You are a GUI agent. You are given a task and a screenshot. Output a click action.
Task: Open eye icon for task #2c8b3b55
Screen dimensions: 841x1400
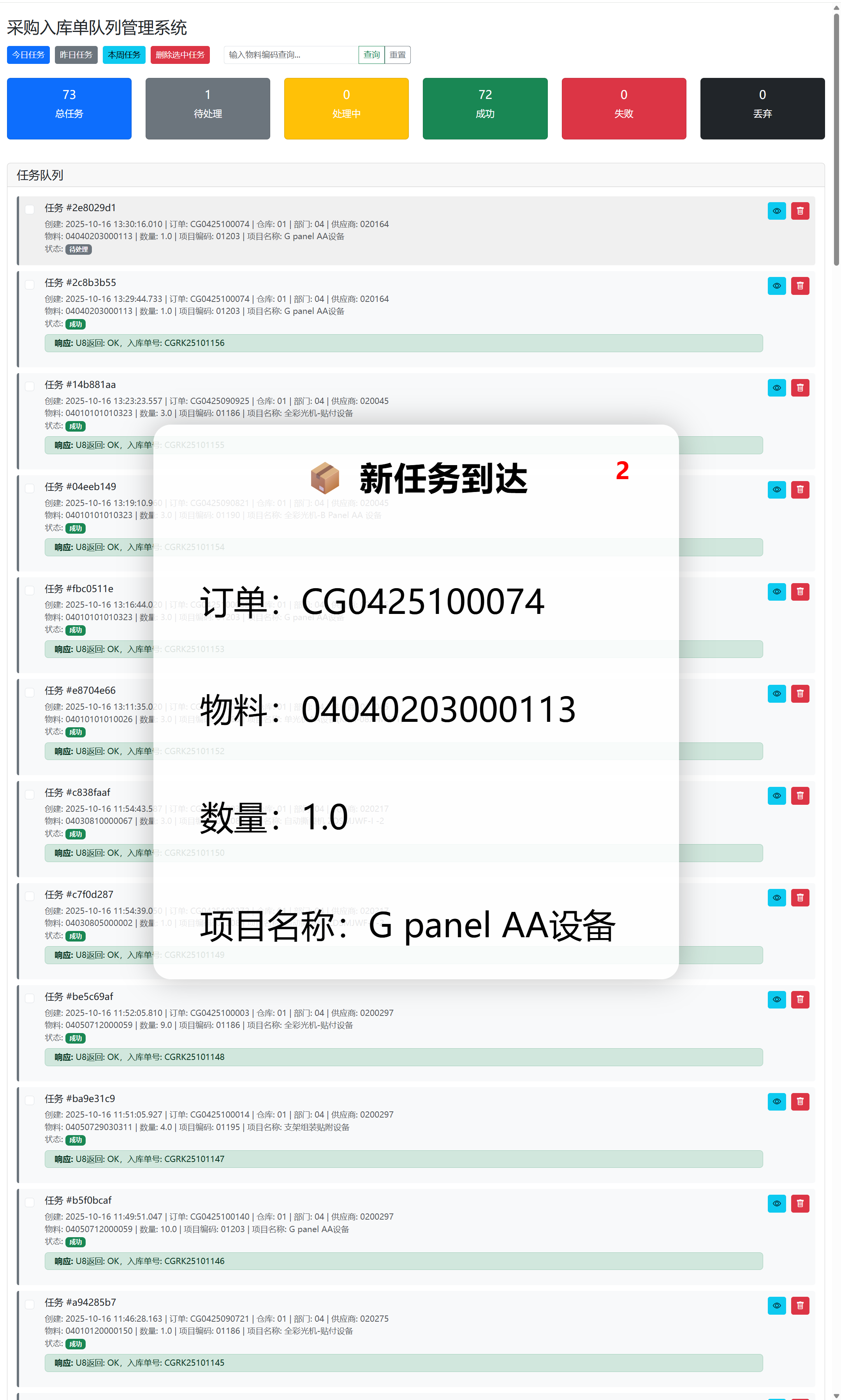[776, 286]
